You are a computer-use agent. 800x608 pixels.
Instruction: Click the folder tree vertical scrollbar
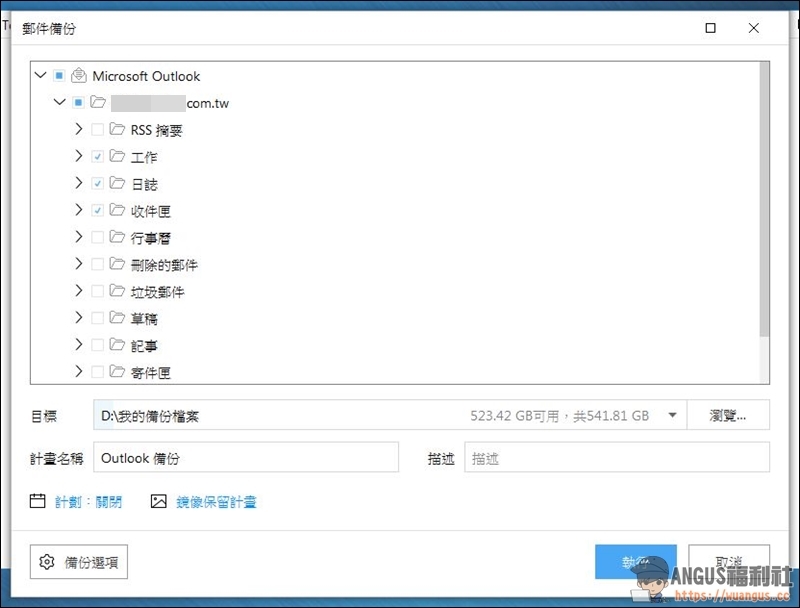[x=764, y=200]
